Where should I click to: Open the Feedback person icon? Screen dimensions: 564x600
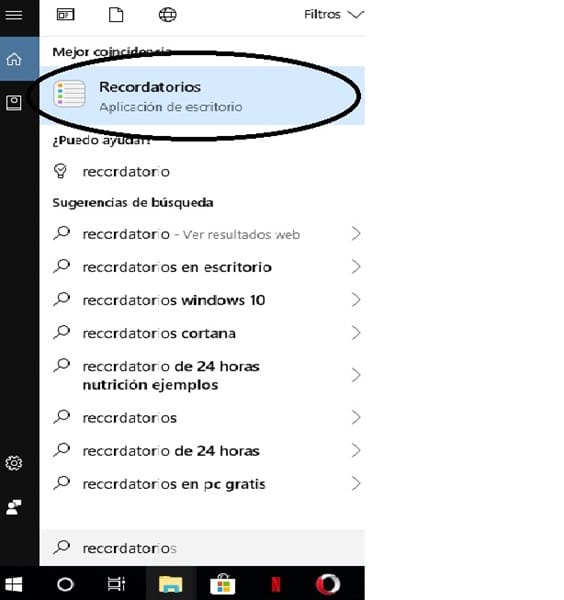pos(14,507)
